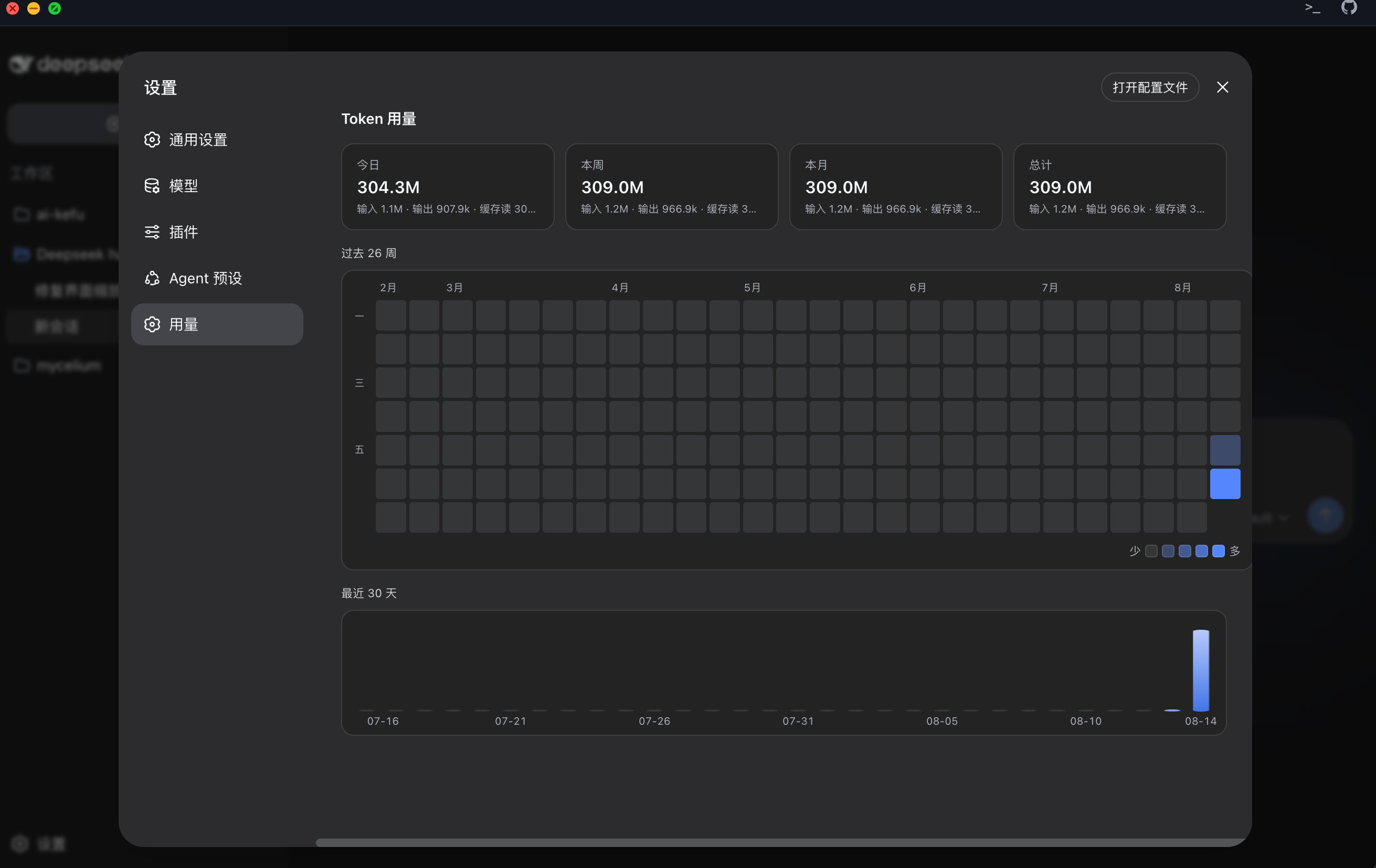Click the 过去 26 周 heading

pos(368,253)
